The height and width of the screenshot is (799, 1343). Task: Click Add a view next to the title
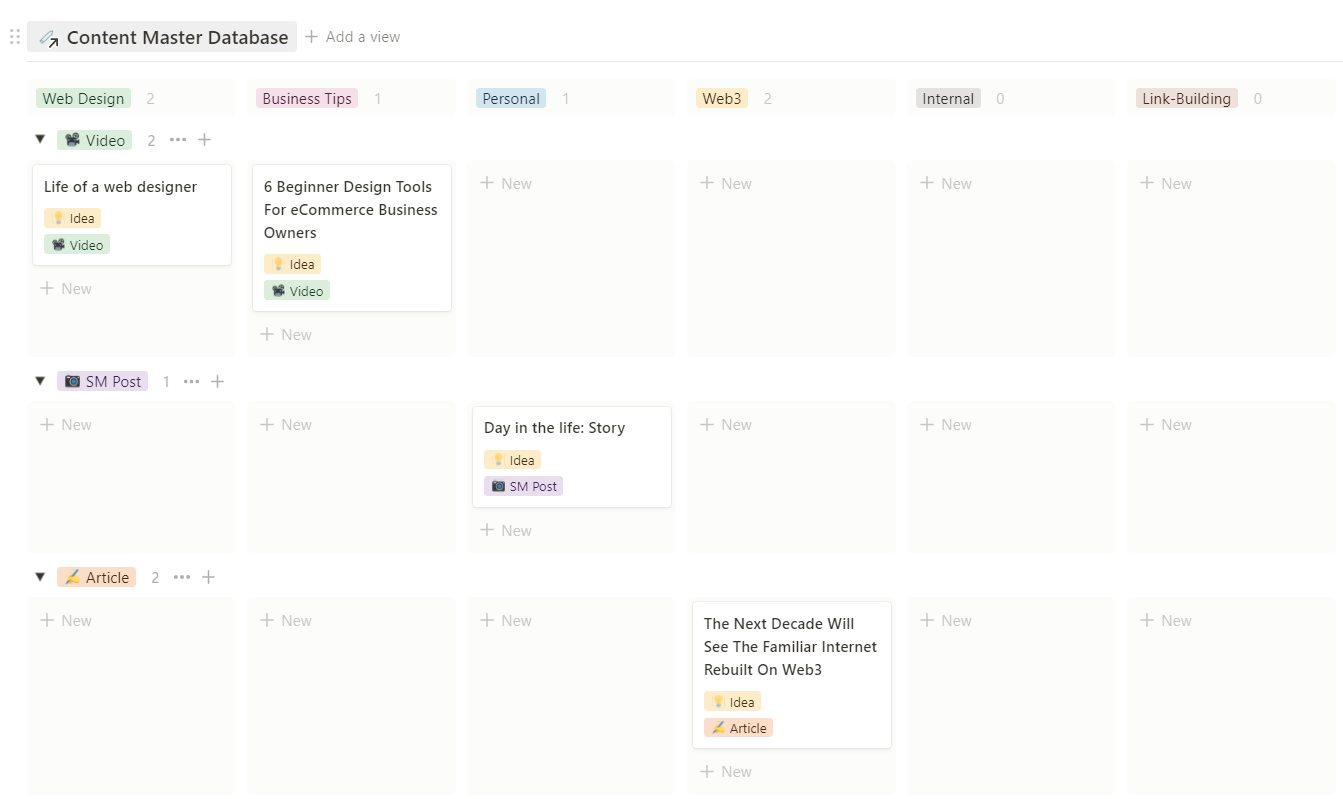click(352, 36)
